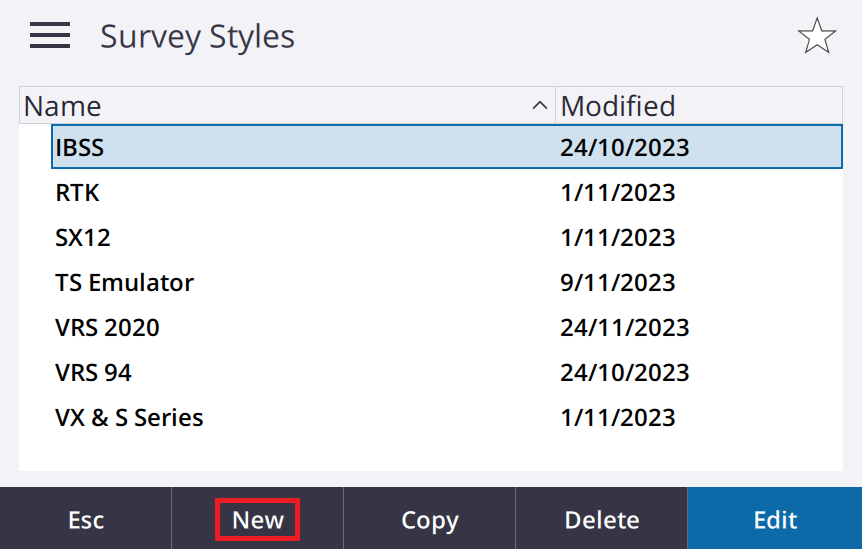Select the SX12 survey style
862x549 pixels.
pyautogui.click(x=446, y=237)
